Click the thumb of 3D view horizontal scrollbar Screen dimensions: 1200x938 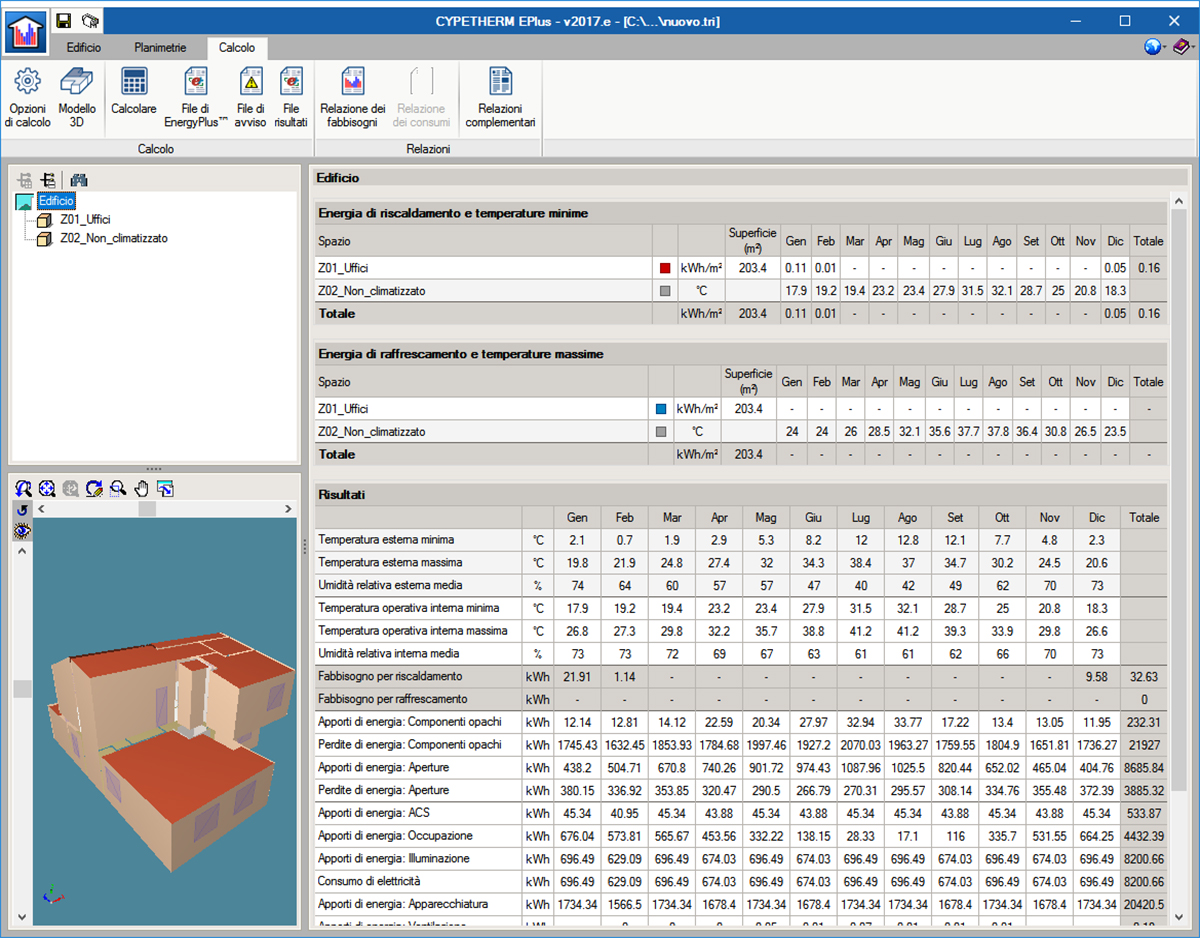pyautogui.click(x=147, y=509)
